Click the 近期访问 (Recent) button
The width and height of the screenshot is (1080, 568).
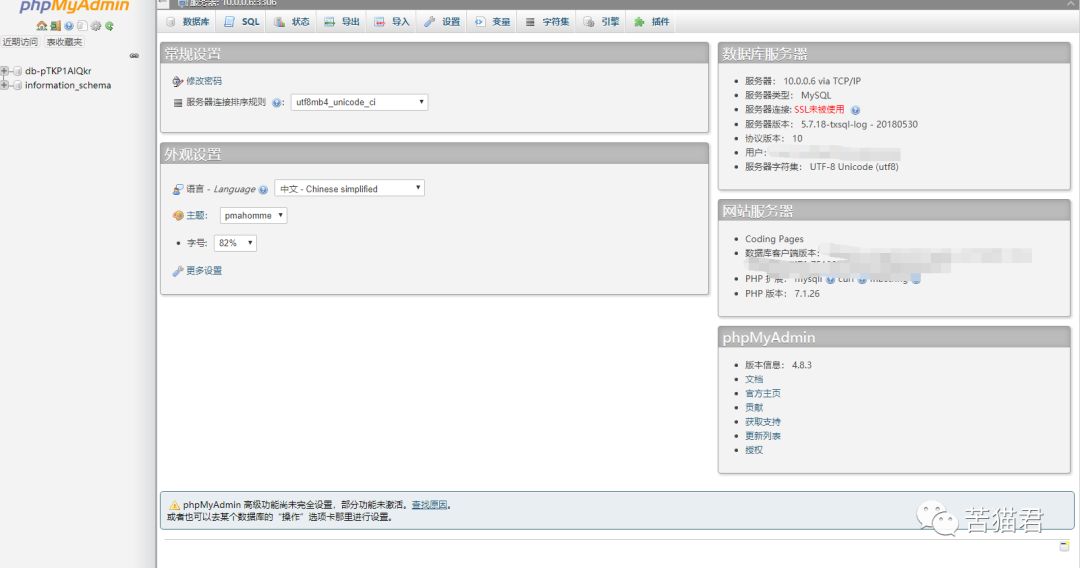(20, 42)
